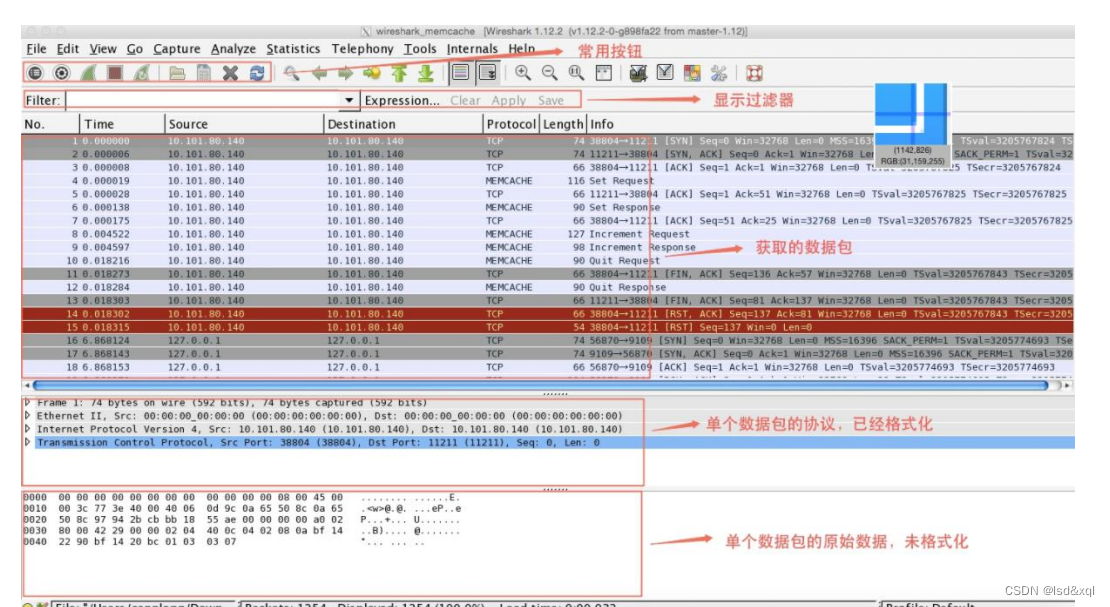This screenshot has height=607, width=1110.
Task: Sort by the Source column header
Action: click(x=244, y=124)
